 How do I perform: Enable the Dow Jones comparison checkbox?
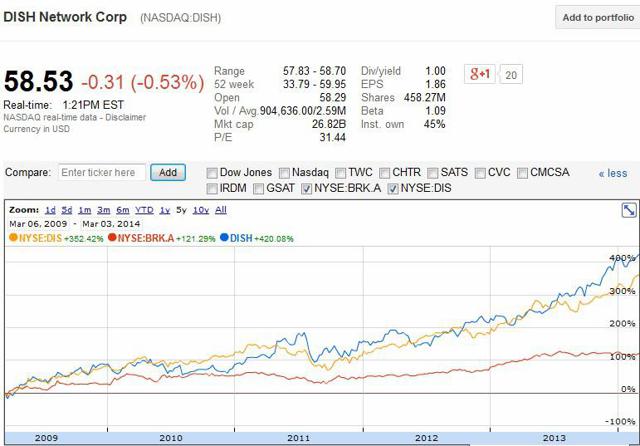tap(212, 173)
